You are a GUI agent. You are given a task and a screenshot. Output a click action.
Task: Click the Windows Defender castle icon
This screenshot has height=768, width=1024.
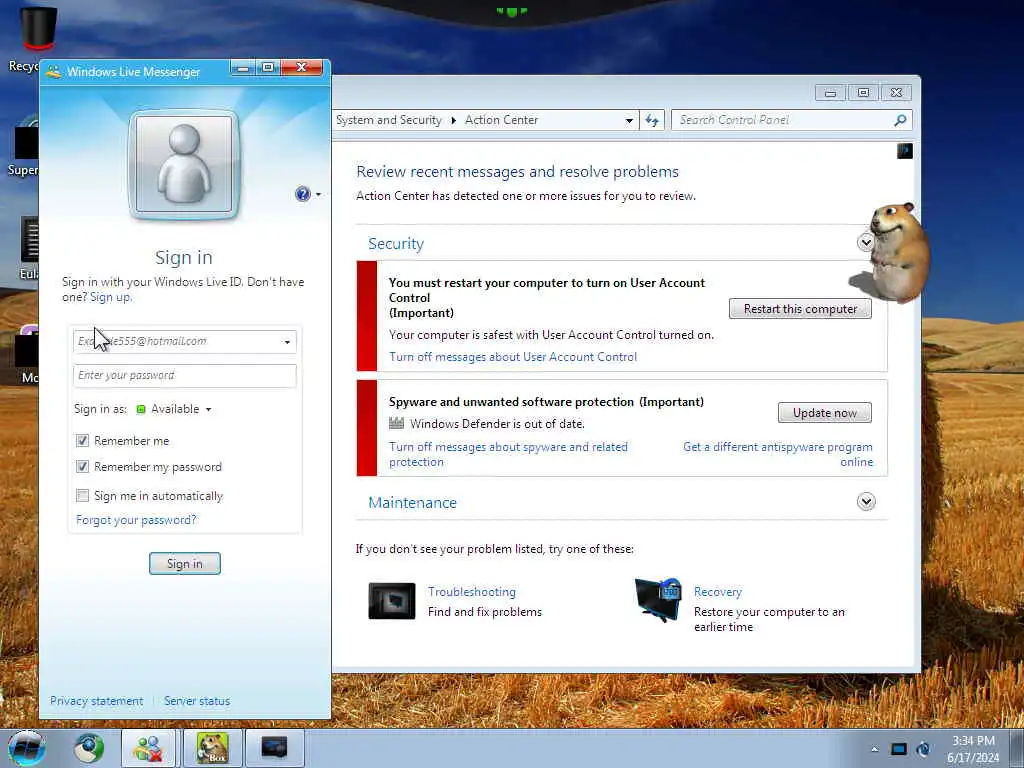[396, 423]
